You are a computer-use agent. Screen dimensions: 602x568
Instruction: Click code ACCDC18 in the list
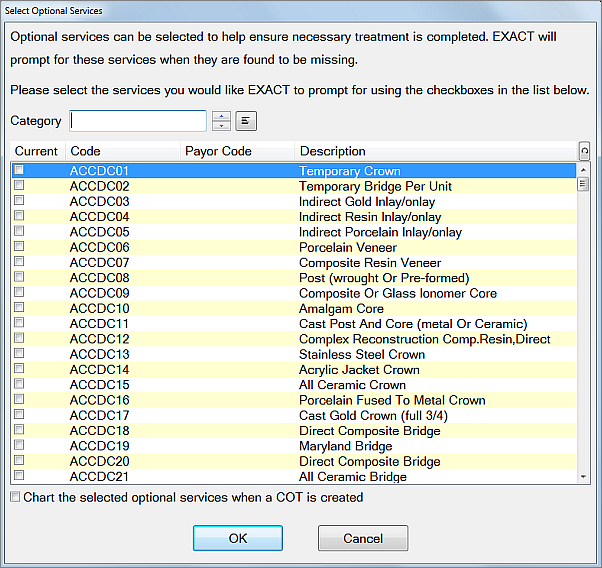pyautogui.click(x=99, y=431)
